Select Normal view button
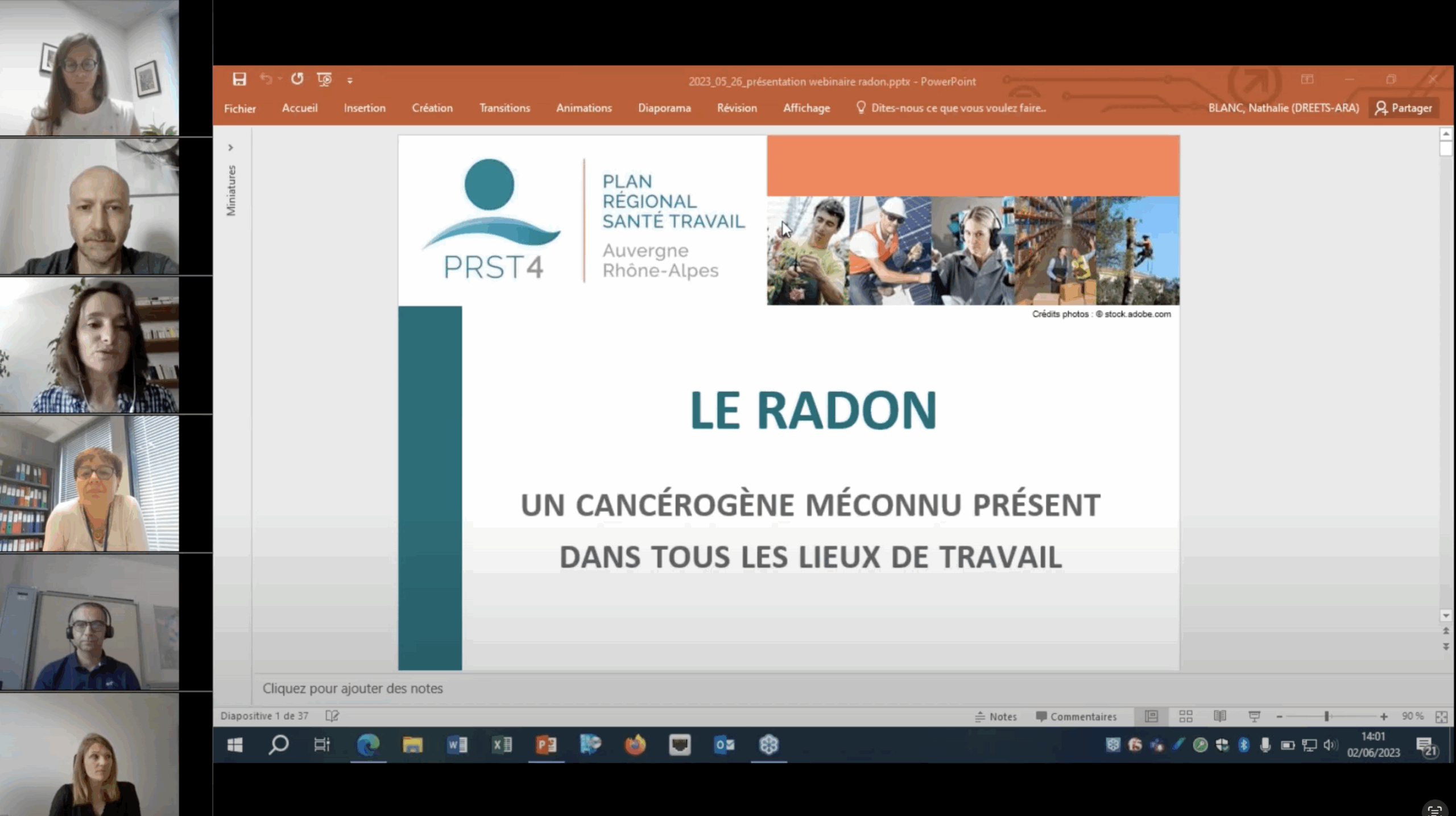The width and height of the screenshot is (1456, 816). click(x=1151, y=716)
